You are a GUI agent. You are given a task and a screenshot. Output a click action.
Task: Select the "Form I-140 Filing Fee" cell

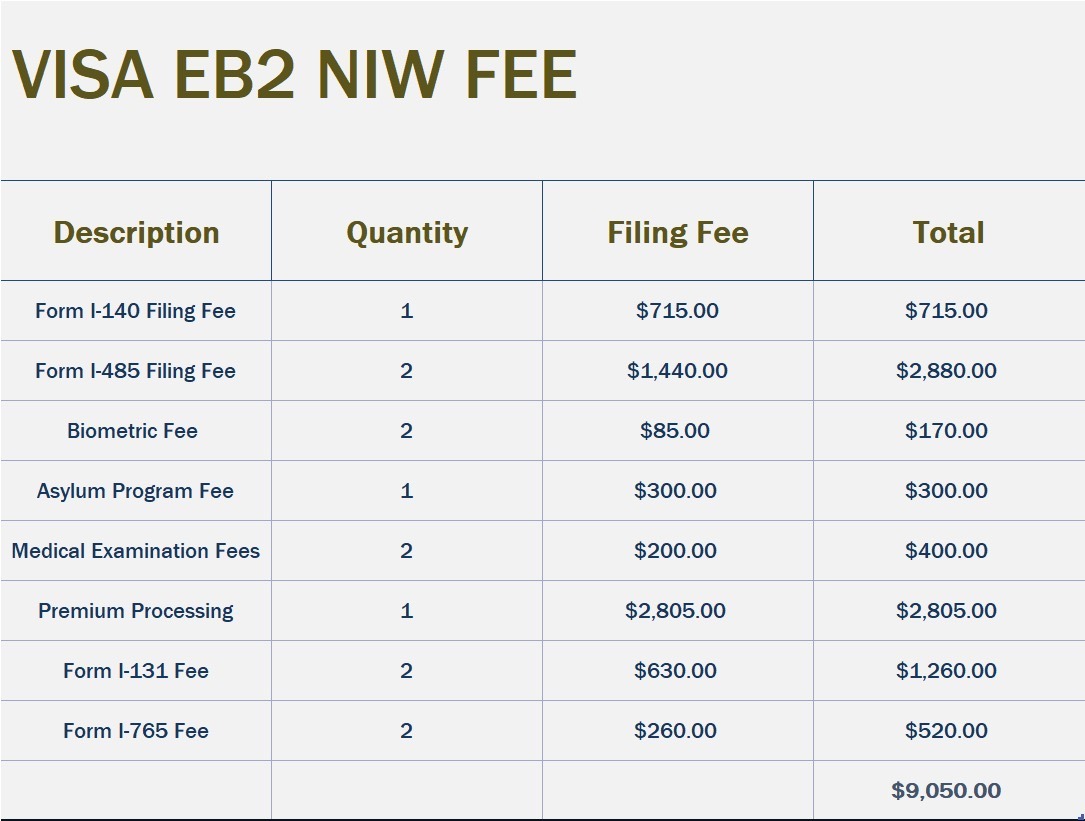(135, 311)
